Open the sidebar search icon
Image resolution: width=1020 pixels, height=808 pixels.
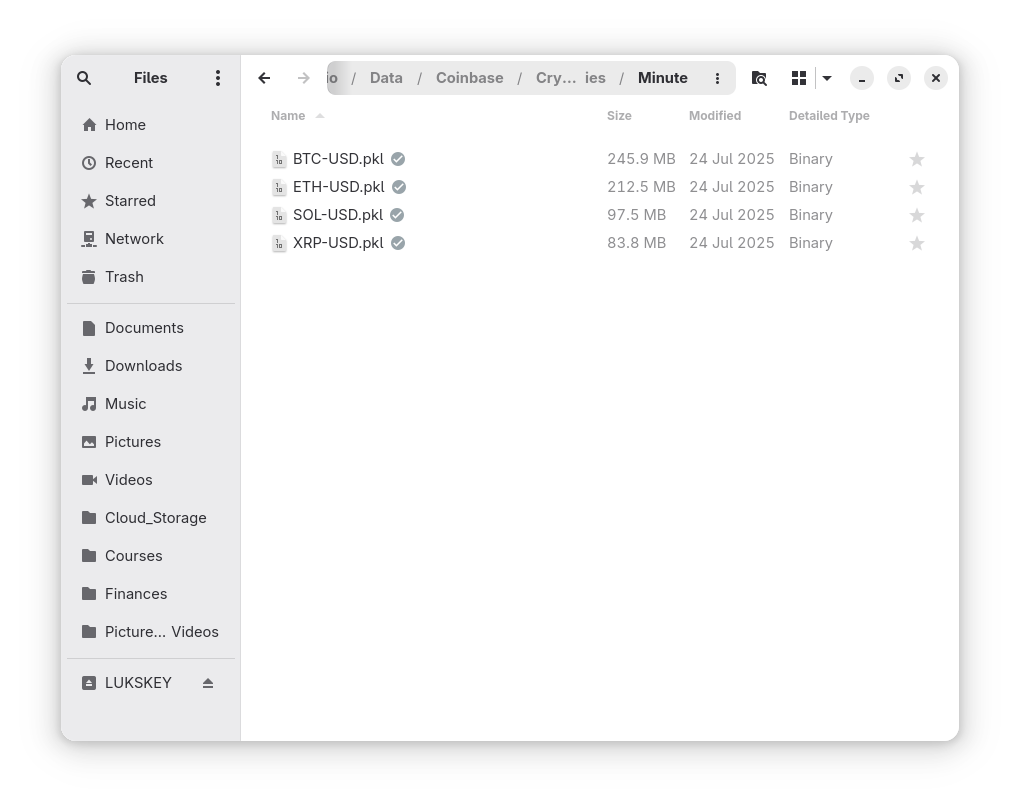[x=84, y=78]
